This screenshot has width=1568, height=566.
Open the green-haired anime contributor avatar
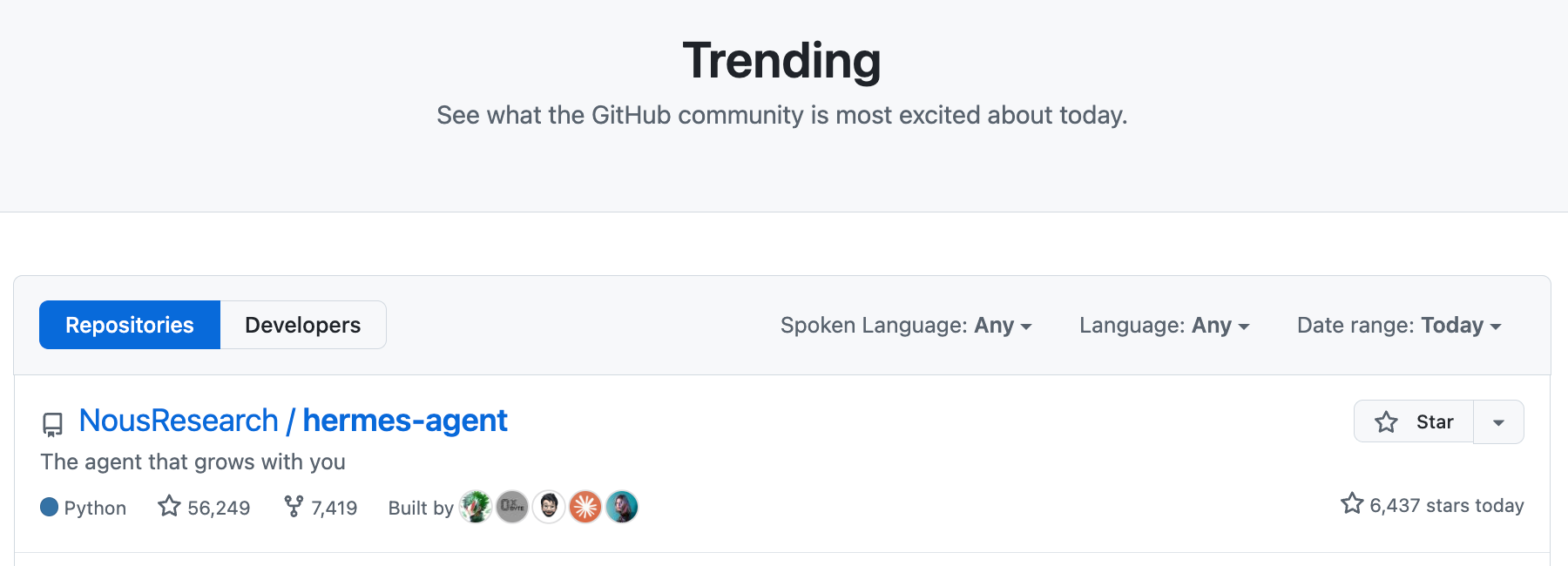[x=476, y=507]
